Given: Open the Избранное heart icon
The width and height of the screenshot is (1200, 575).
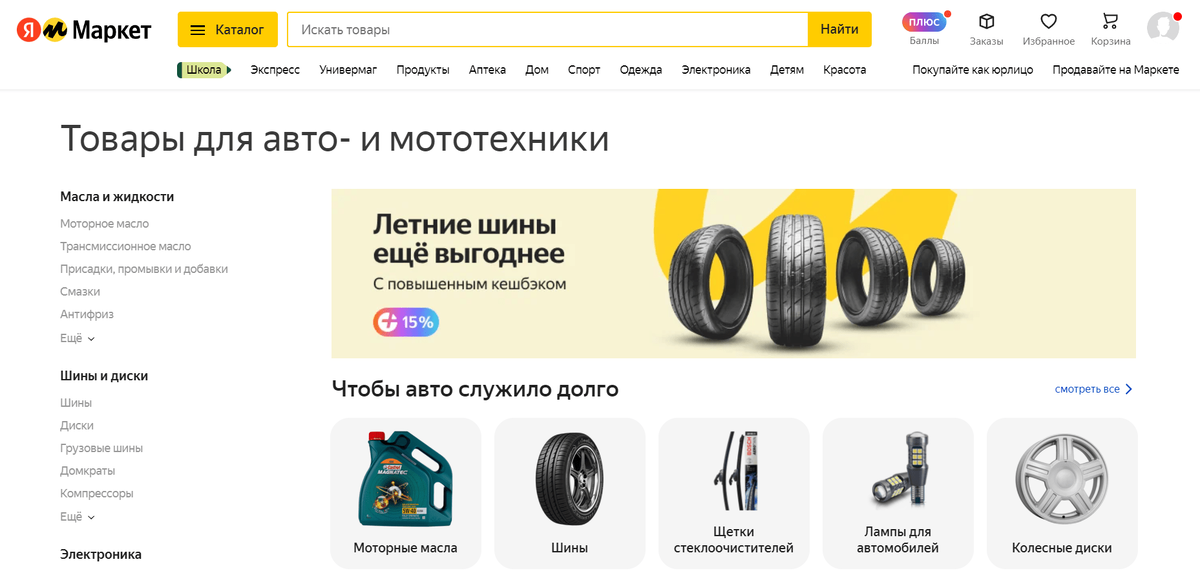Looking at the screenshot, I should tap(1048, 21).
